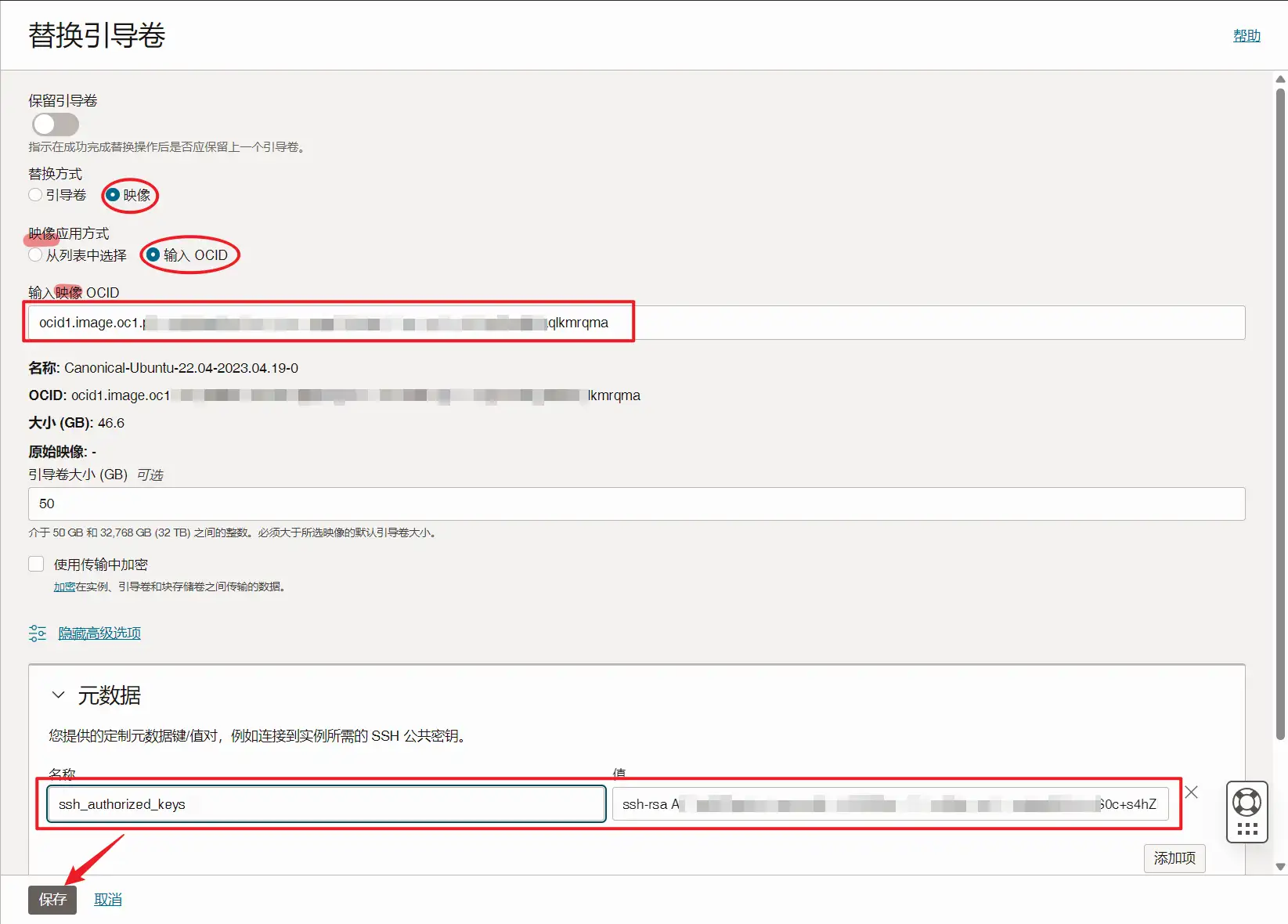Click the image OCID input field
Image resolution: width=1288 pixels, height=924 pixels.
pyautogui.click(x=637, y=323)
